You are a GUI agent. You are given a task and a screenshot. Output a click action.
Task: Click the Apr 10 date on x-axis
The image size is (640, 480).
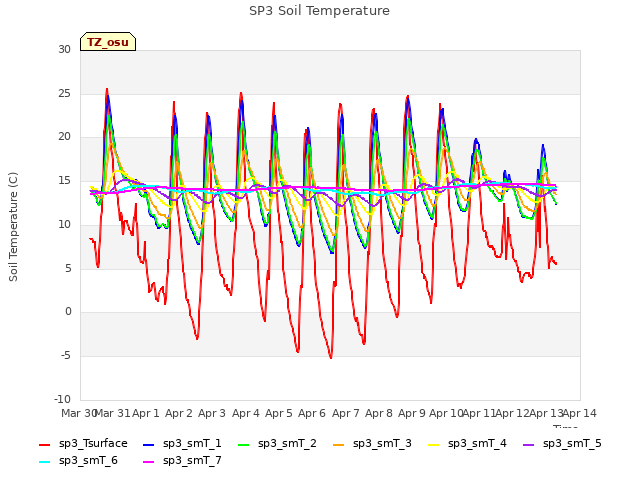[x=446, y=413]
